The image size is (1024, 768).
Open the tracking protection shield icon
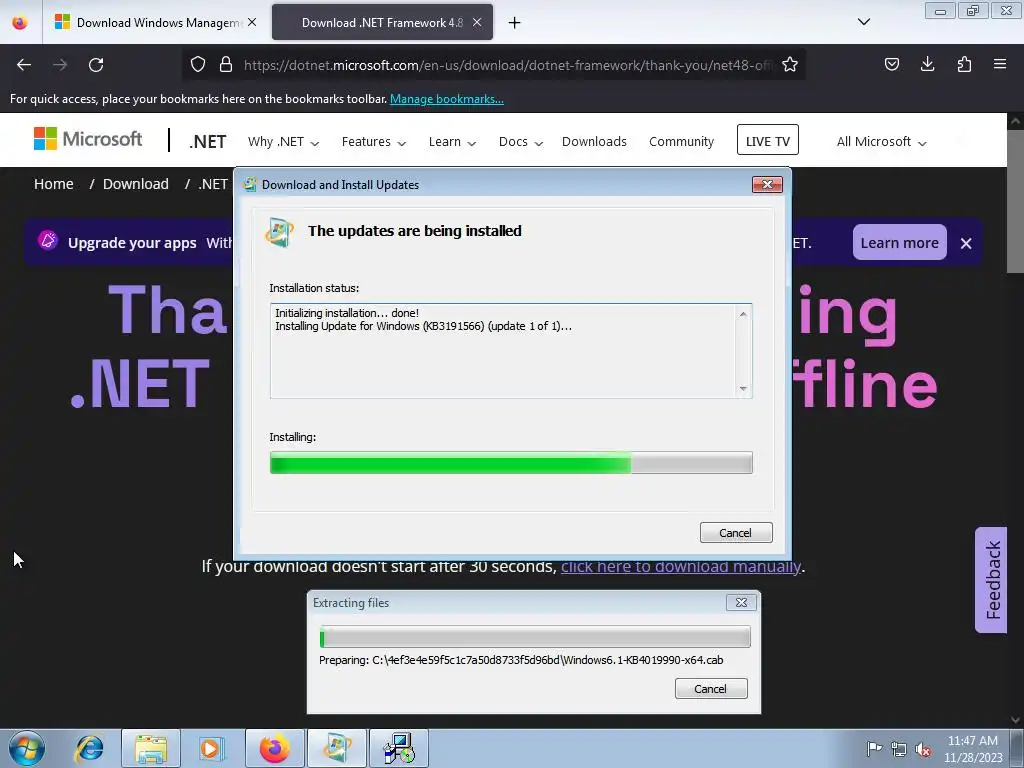198,64
